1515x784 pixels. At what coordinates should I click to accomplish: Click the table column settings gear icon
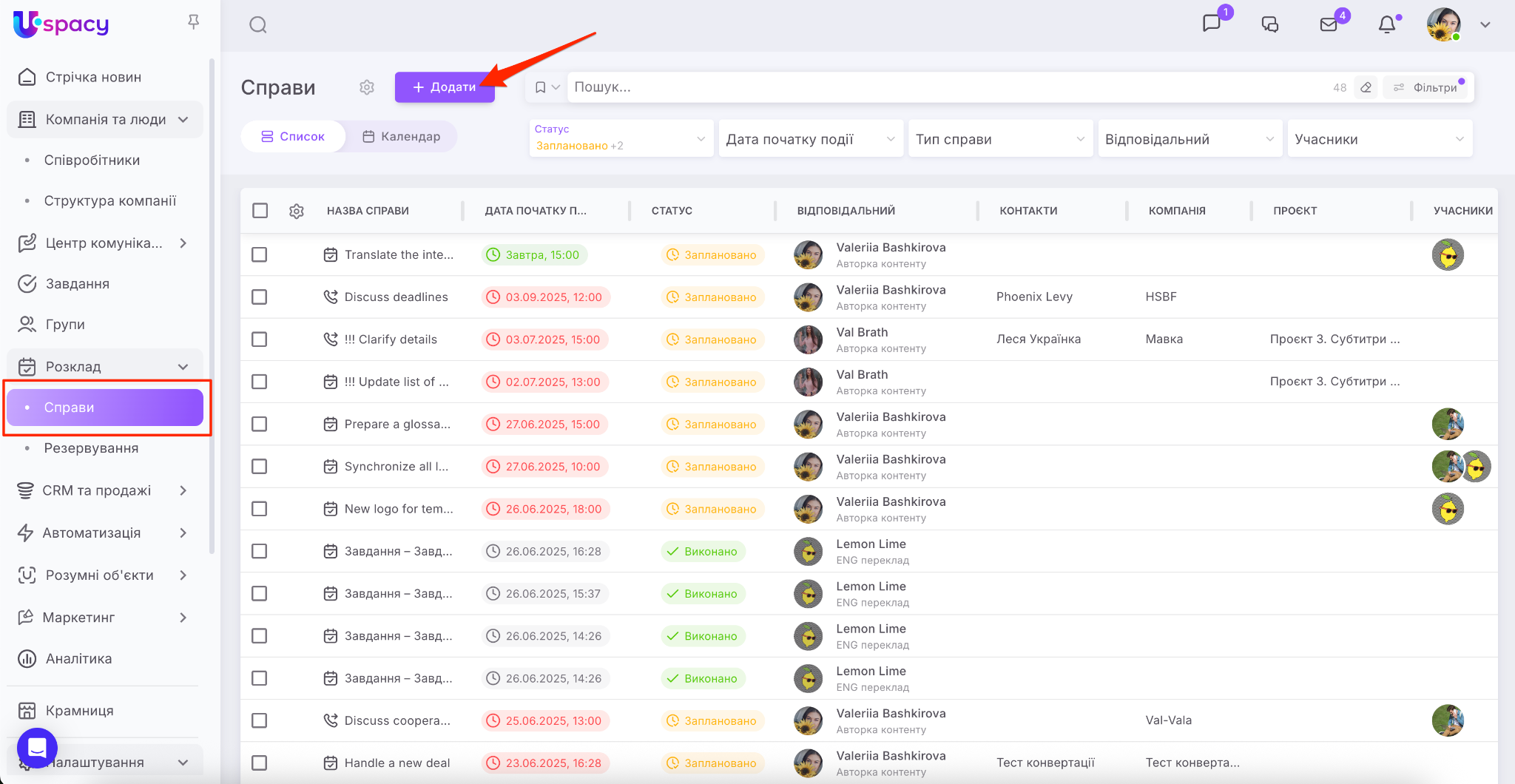(x=297, y=211)
